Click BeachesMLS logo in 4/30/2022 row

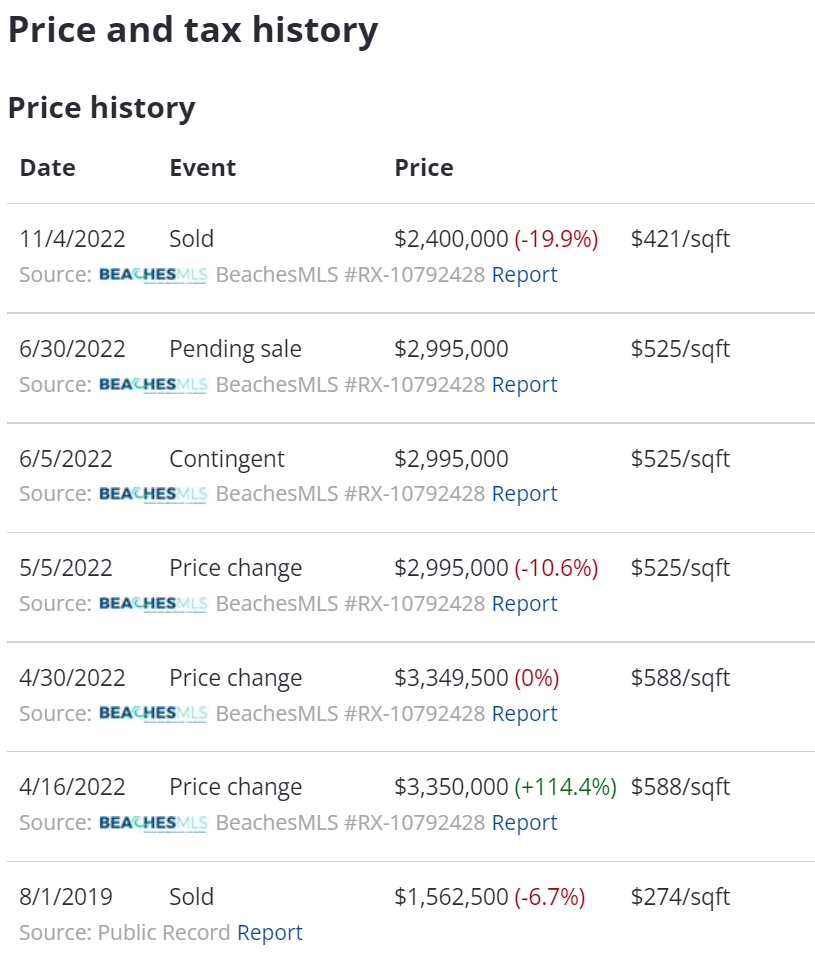153,713
